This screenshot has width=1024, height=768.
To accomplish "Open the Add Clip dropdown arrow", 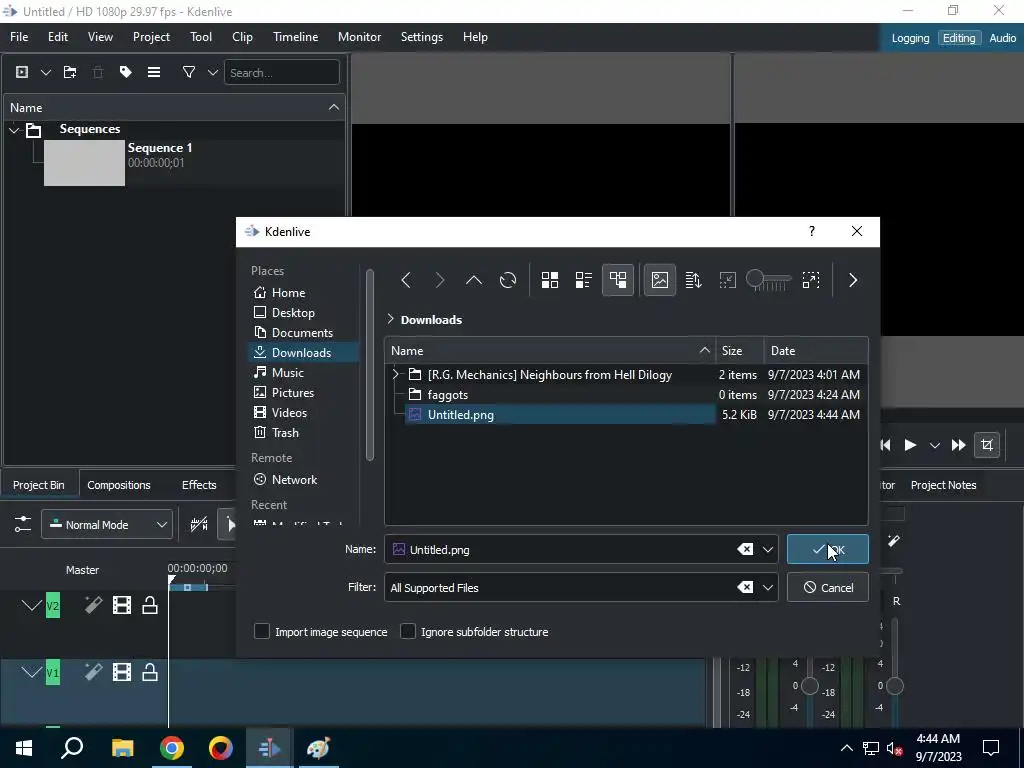I will click(46, 72).
